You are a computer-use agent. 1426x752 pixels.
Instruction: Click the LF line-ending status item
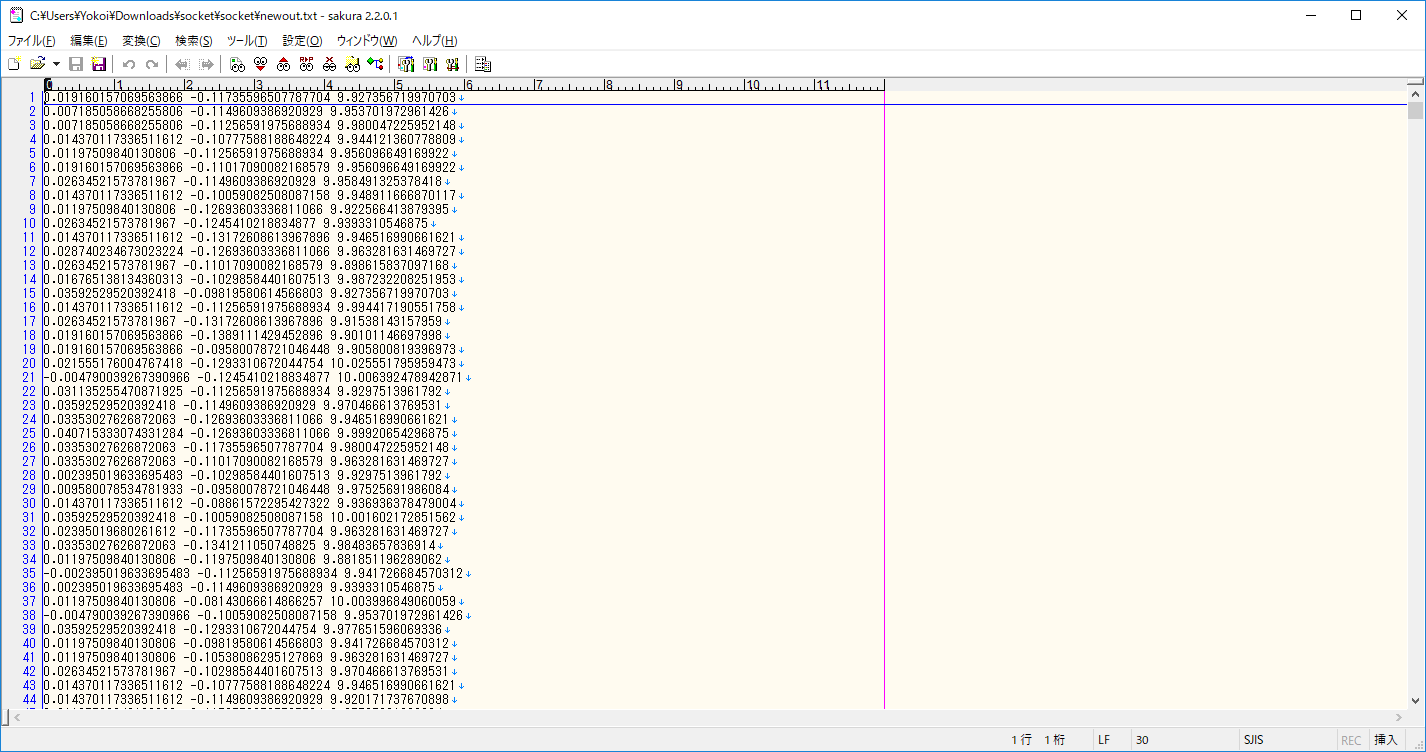point(1103,739)
